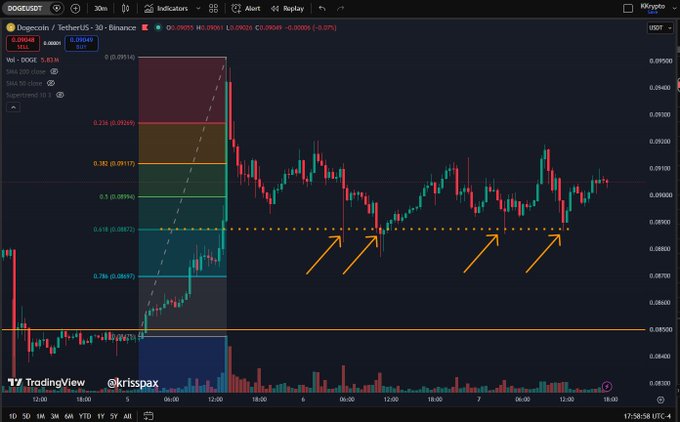Image resolution: width=680 pixels, height=422 pixels.
Task: Create an Alert from the top toolbar
Action: (x=246, y=8)
